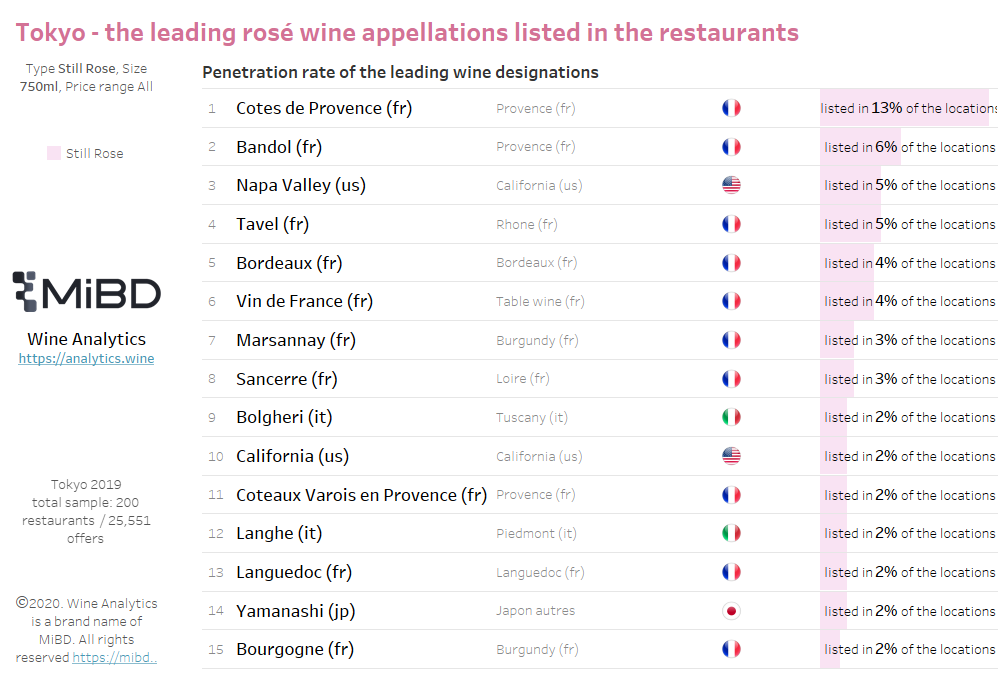Viewport: 1005px width, 681px height.
Task: Select the Sancerre (fr) row label
Action: tap(287, 379)
